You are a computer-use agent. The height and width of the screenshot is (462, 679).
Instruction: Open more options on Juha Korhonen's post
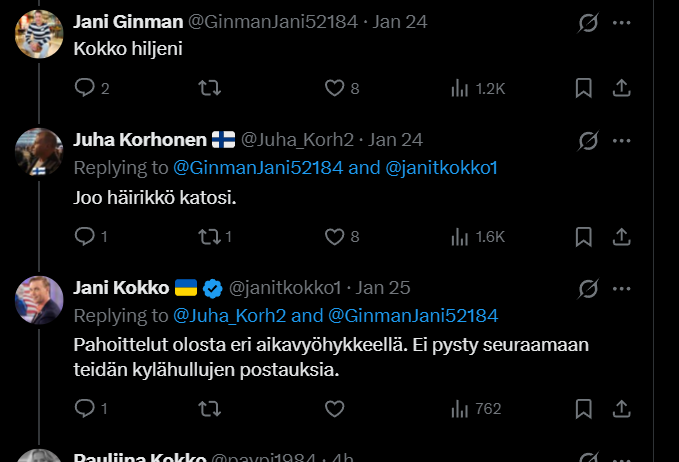pos(621,140)
